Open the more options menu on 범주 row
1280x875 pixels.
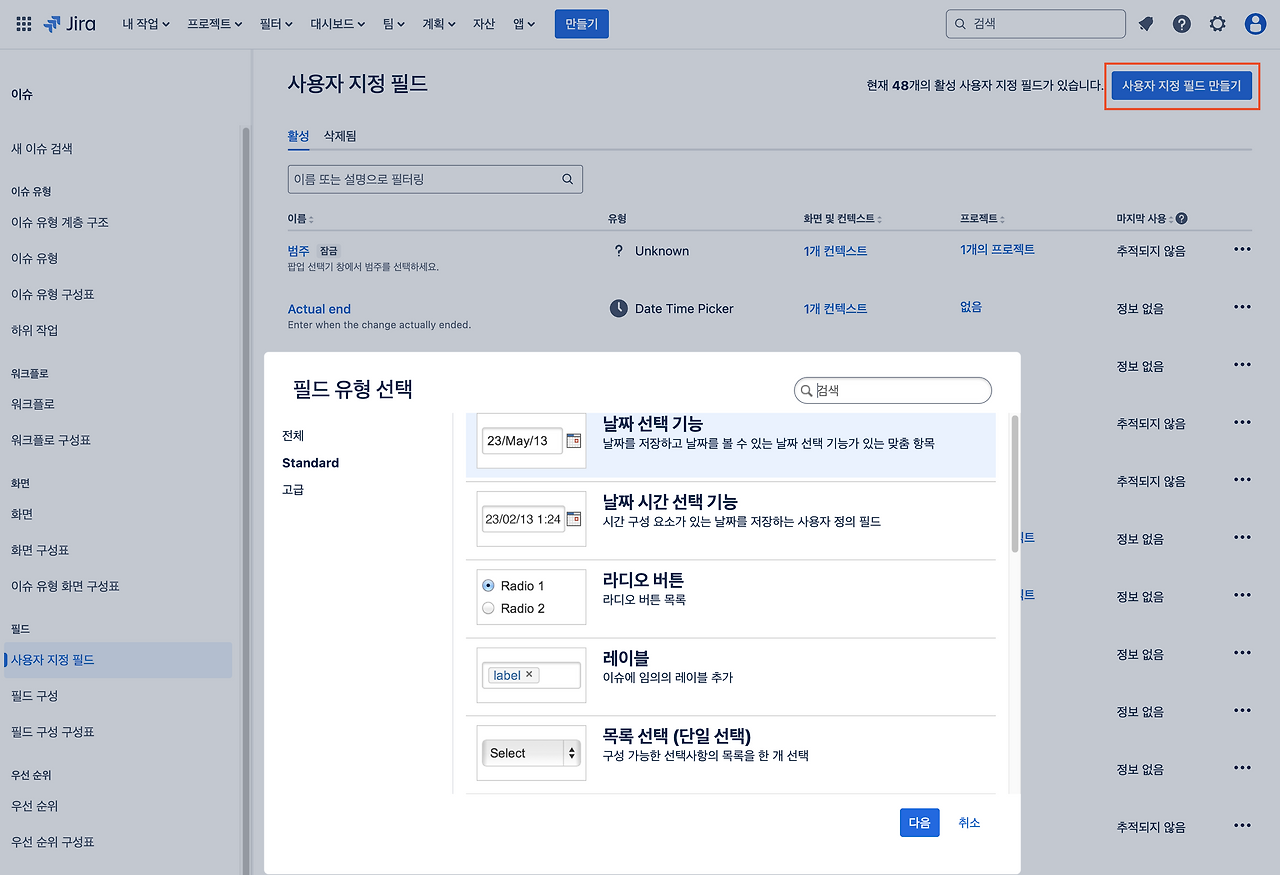[x=1241, y=250]
